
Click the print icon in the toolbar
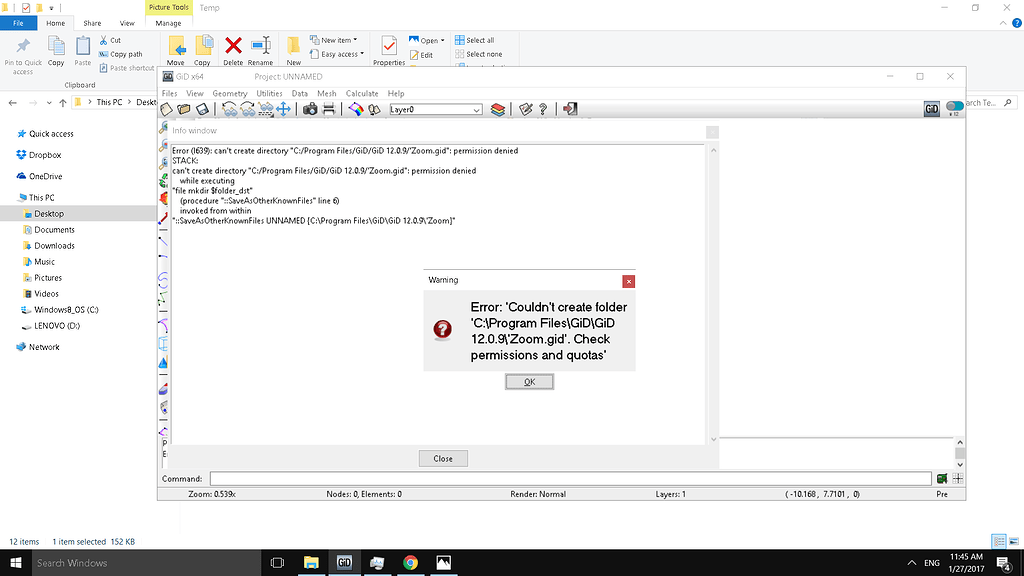pyautogui.click(x=328, y=110)
